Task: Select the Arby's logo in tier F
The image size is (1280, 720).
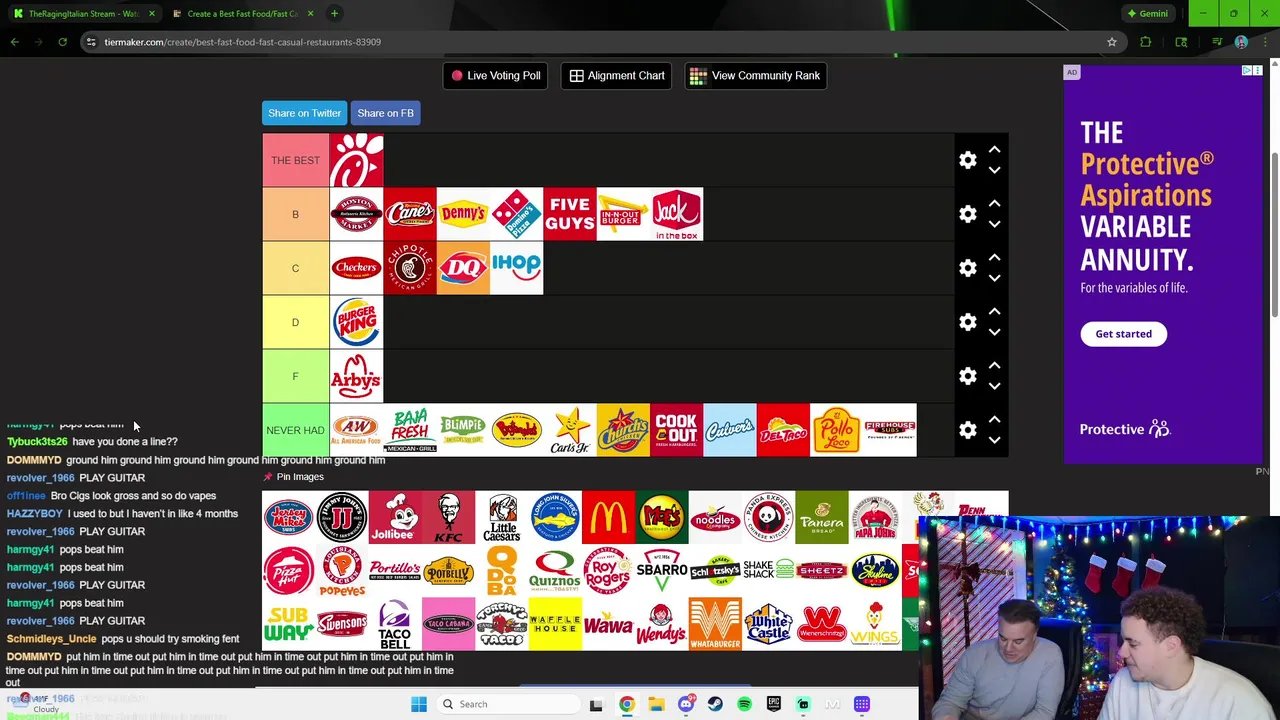Action: tap(356, 376)
